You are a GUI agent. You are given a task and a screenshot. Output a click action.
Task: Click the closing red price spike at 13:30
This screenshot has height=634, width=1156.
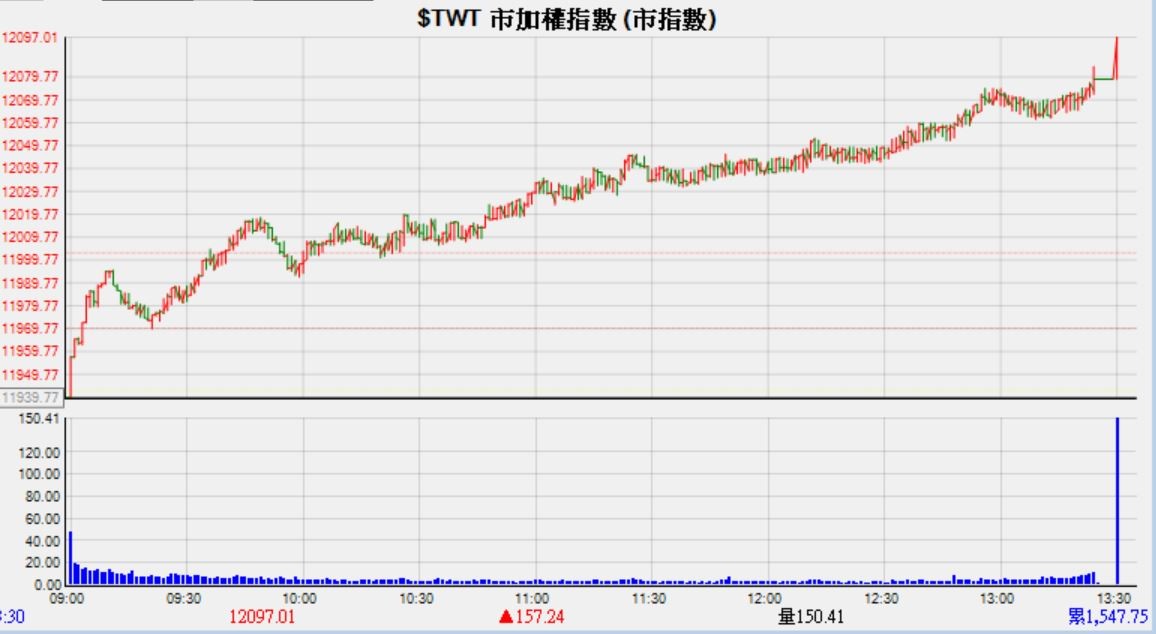click(1116, 55)
